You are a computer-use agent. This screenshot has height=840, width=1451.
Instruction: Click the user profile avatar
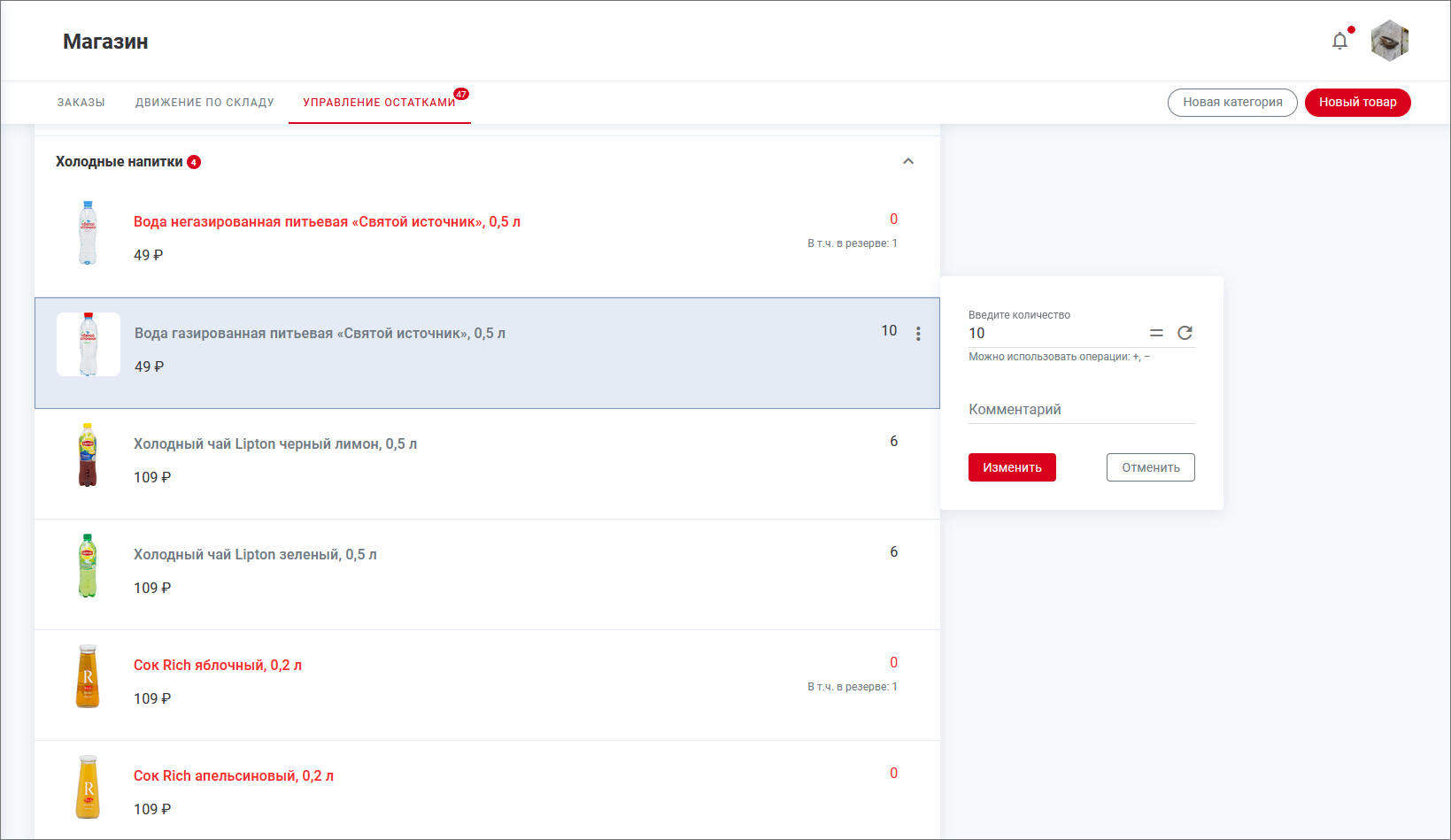click(1389, 41)
